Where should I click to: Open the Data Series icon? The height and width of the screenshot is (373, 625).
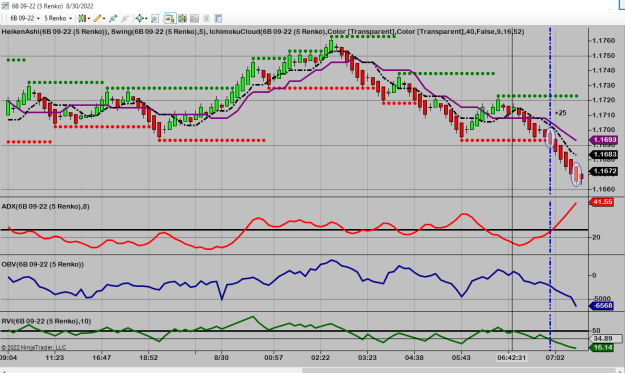(x=183, y=18)
